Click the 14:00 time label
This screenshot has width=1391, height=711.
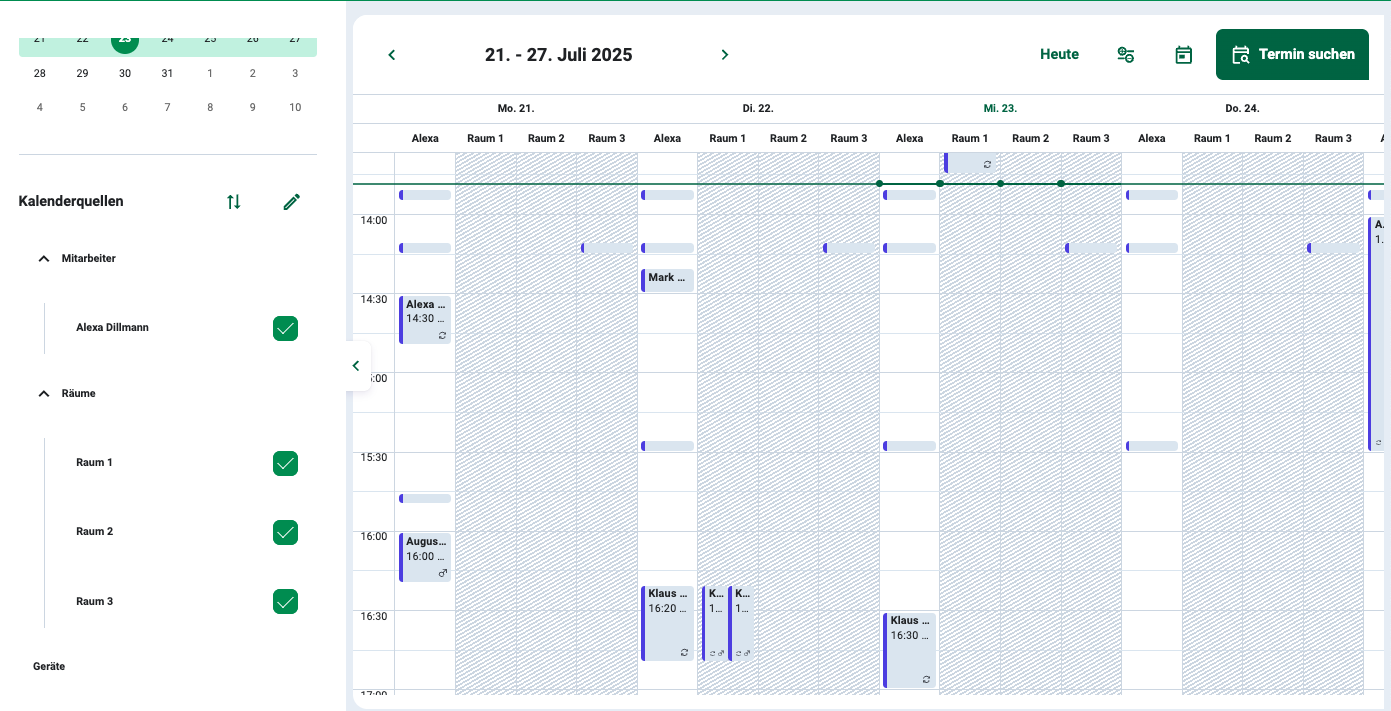point(374,220)
